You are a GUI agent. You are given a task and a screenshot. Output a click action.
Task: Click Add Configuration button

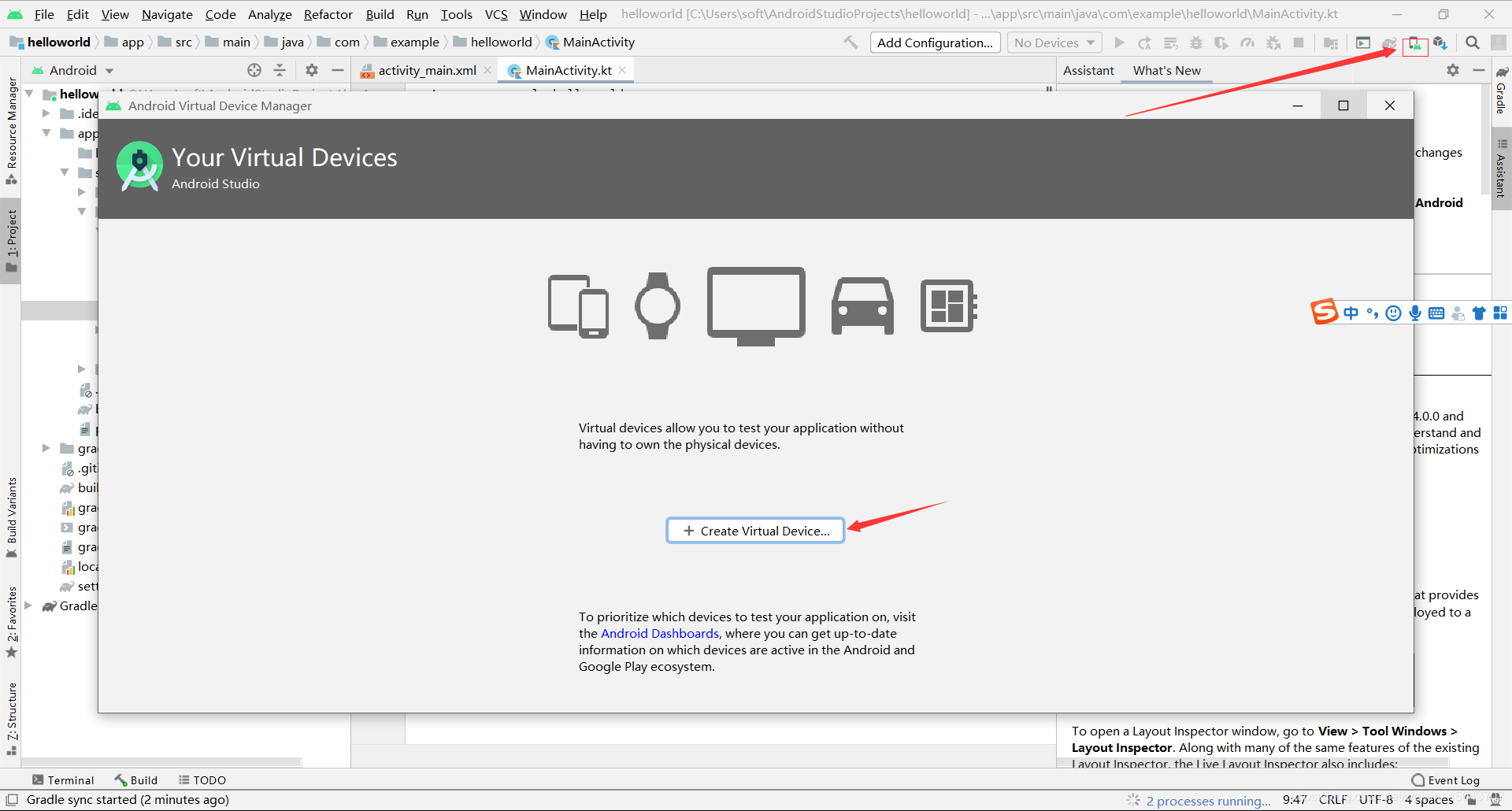935,43
